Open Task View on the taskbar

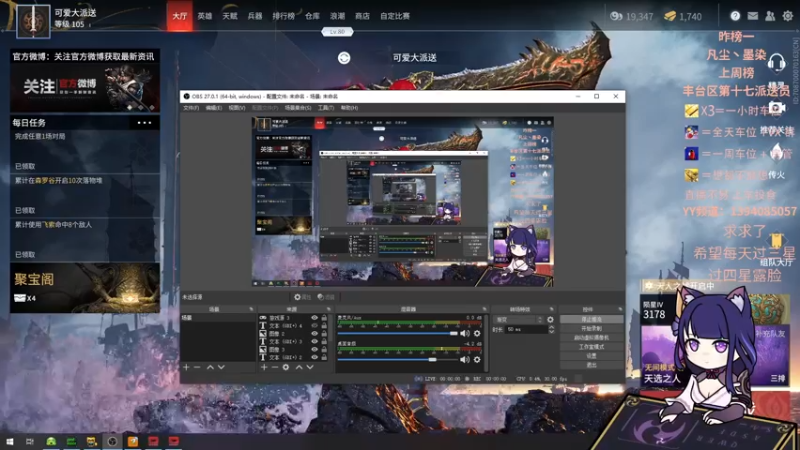(x=30, y=441)
